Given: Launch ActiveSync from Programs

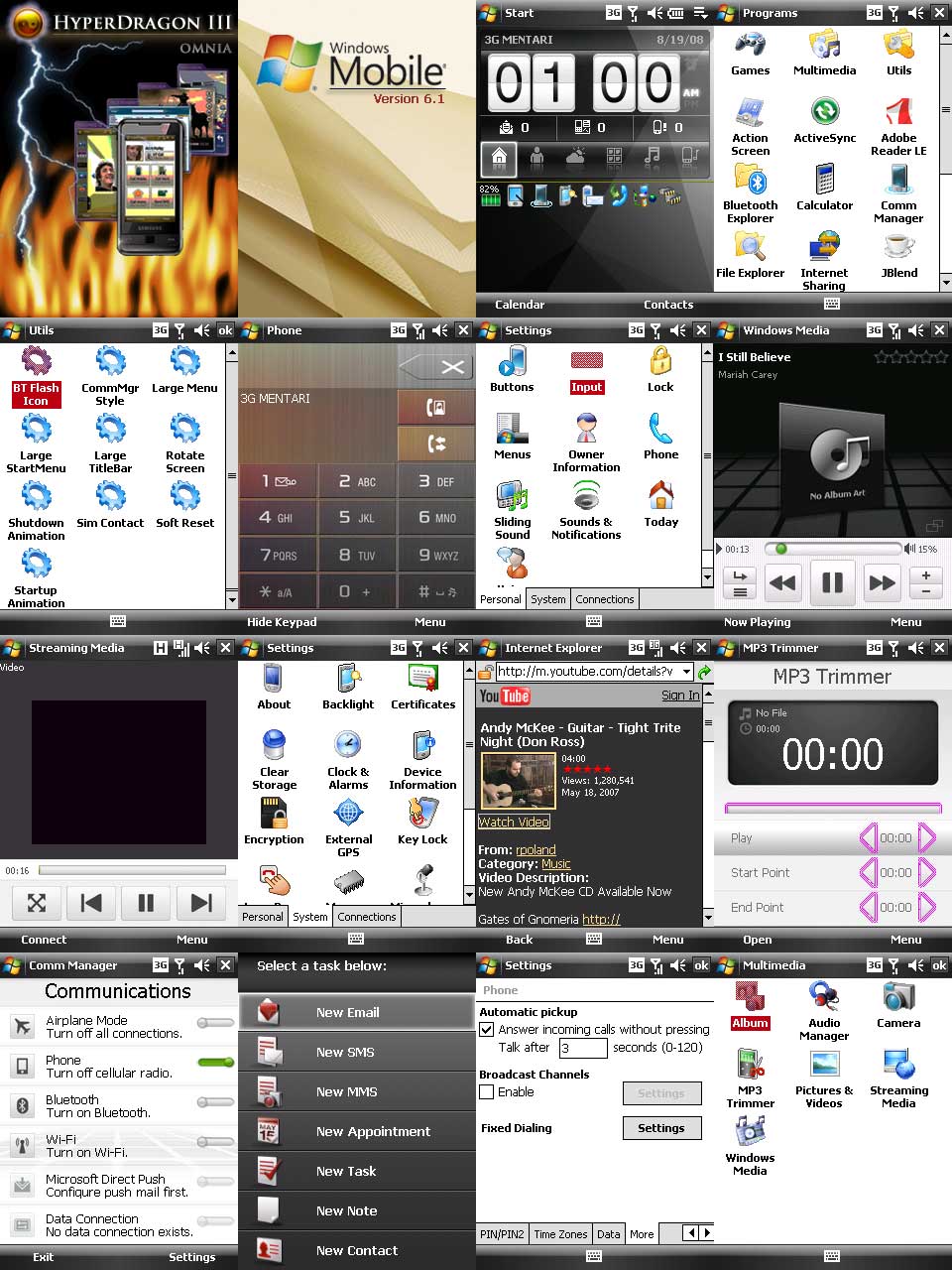Looking at the screenshot, I should pyautogui.click(x=824, y=121).
